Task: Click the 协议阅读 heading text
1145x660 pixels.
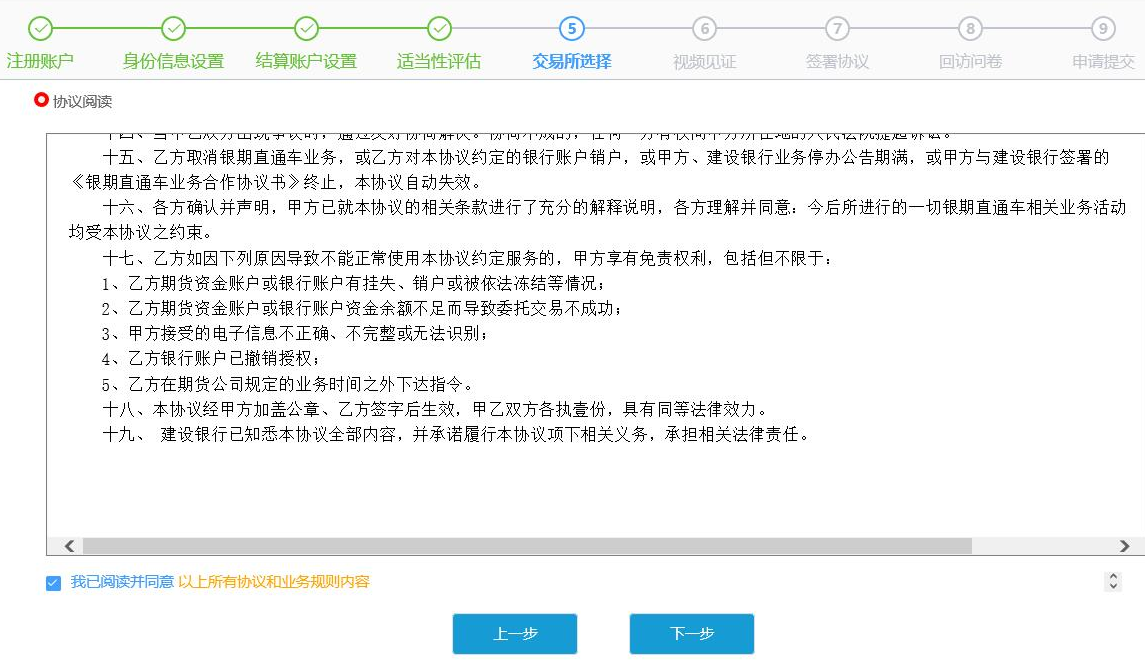Action: [83, 101]
